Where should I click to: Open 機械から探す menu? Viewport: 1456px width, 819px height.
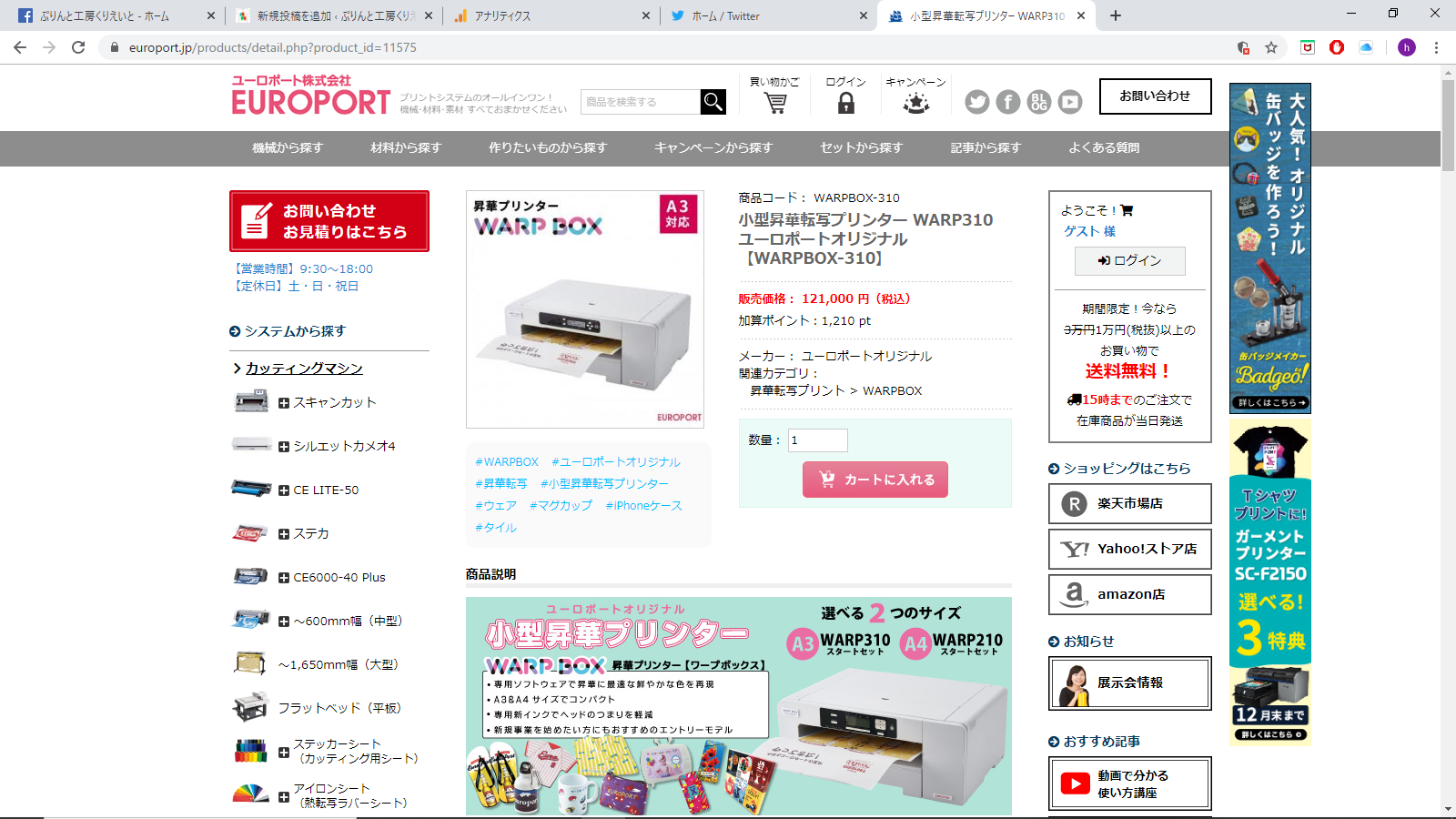[x=288, y=147]
